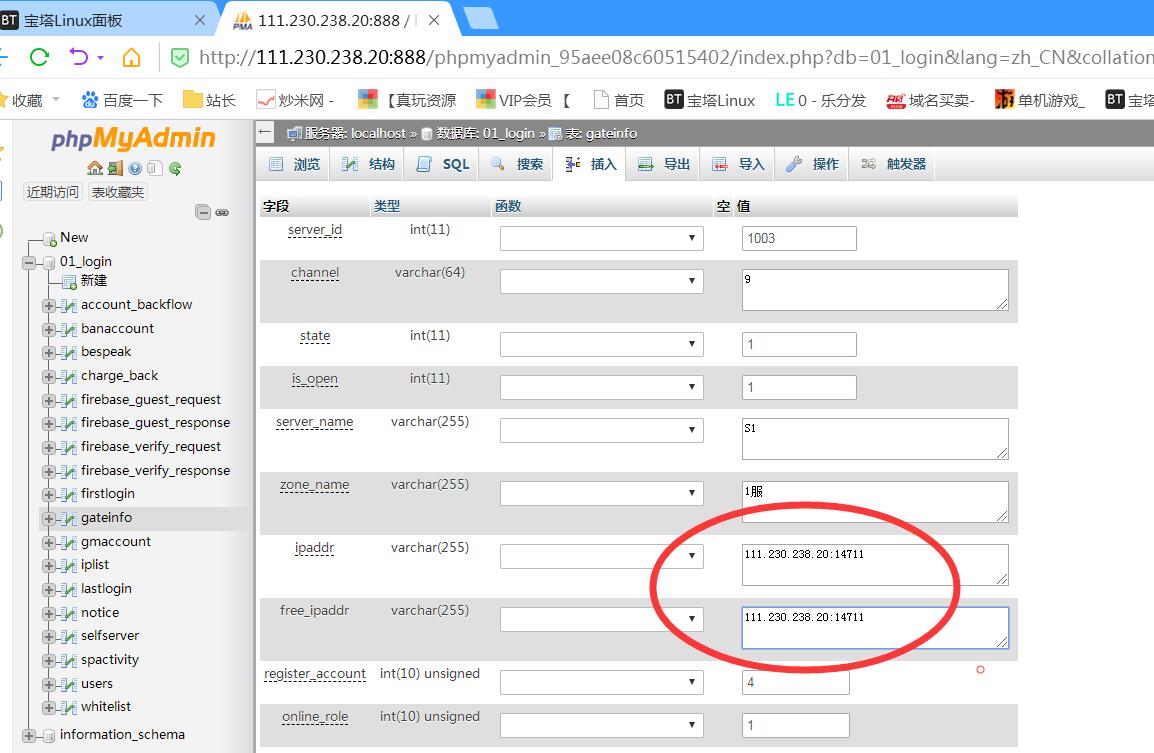Open the gmaccount table link
The width and height of the screenshot is (1154, 753).
coord(116,541)
